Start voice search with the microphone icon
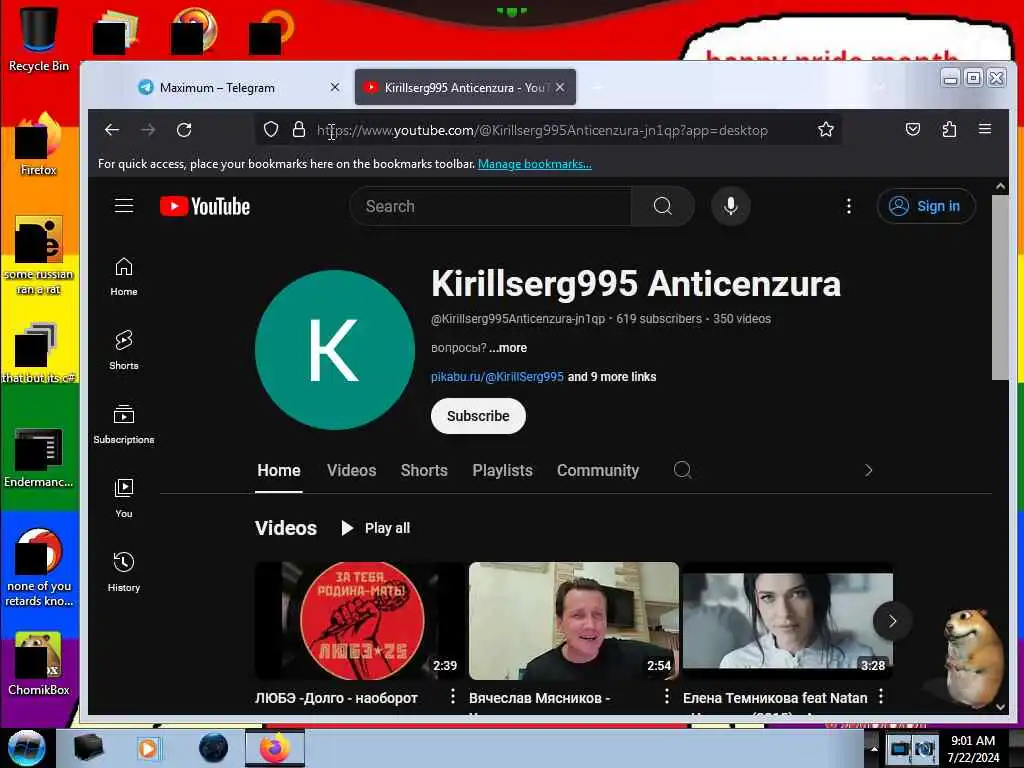This screenshot has height=768, width=1024. [x=731, y=206]
